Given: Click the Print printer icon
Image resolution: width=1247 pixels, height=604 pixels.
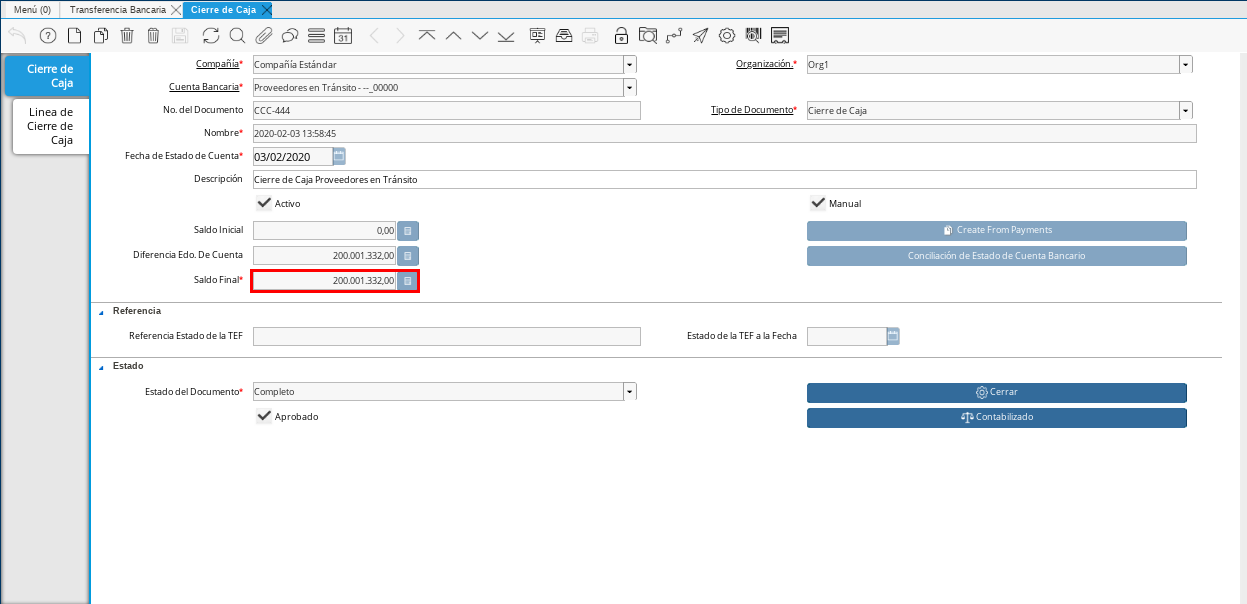Looking at the screenshot, I should point(590,36).
